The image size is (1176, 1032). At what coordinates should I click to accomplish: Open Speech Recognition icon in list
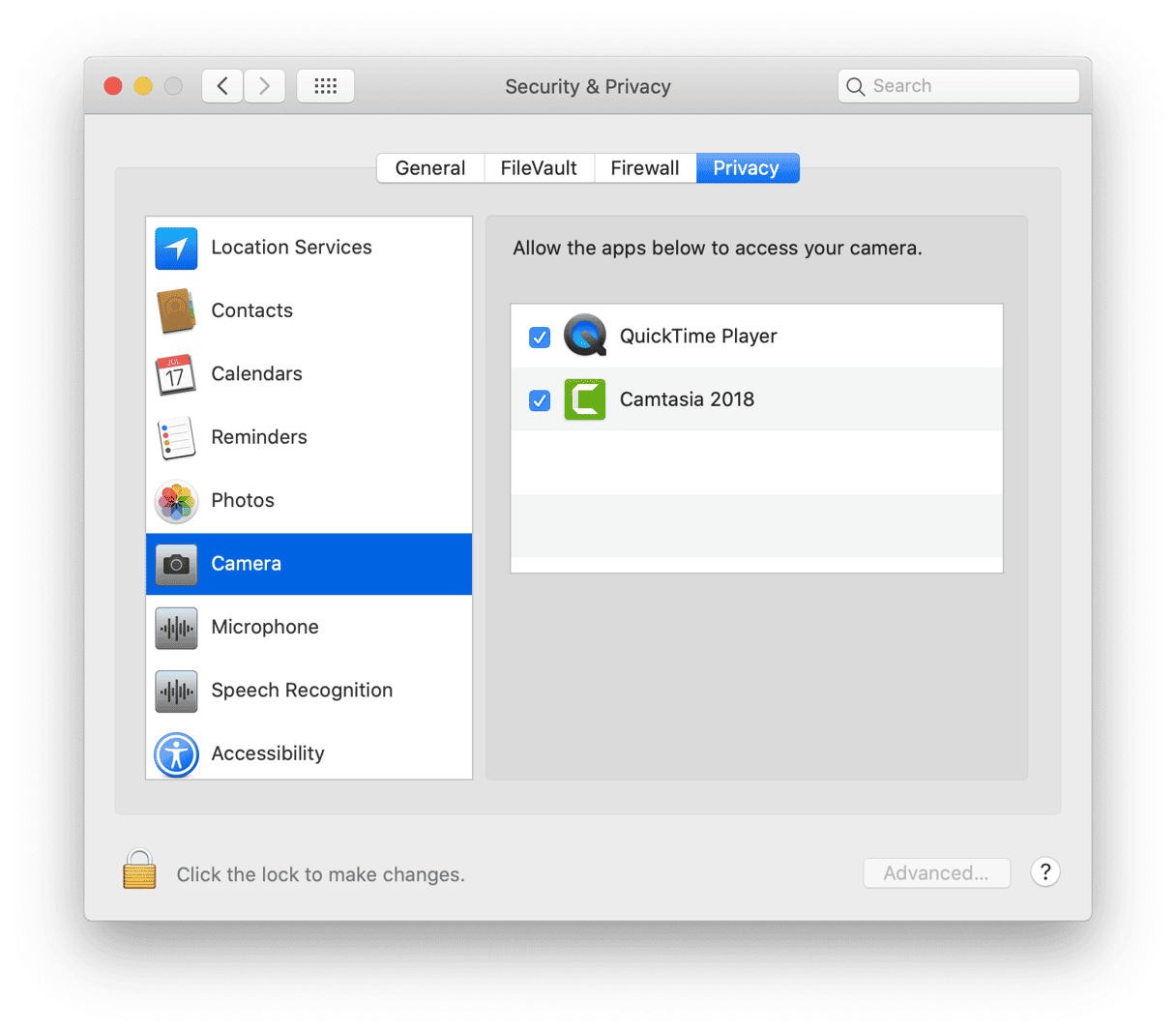176,691
